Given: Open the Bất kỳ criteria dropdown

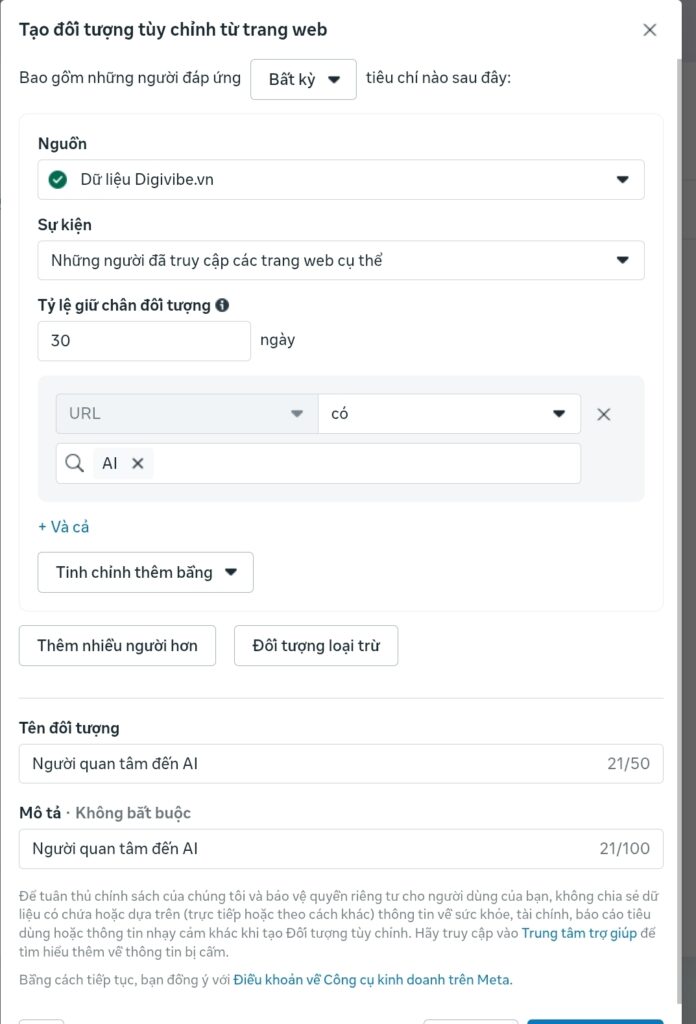Looking at the screenshot, I should (x=304, y=79).
